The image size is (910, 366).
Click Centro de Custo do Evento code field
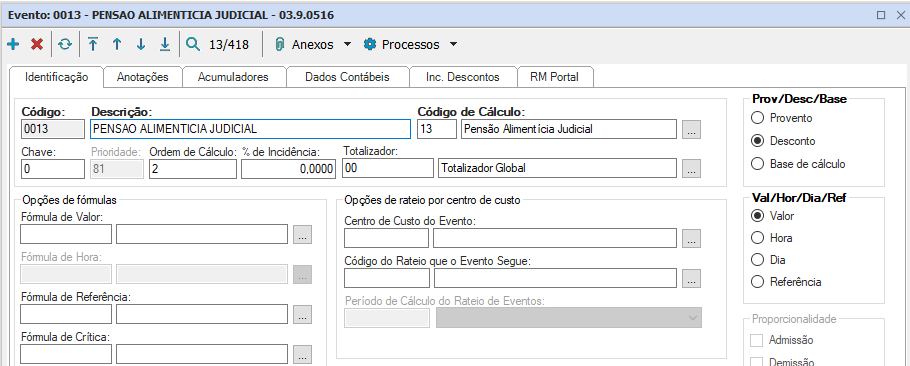click(387, 238)
